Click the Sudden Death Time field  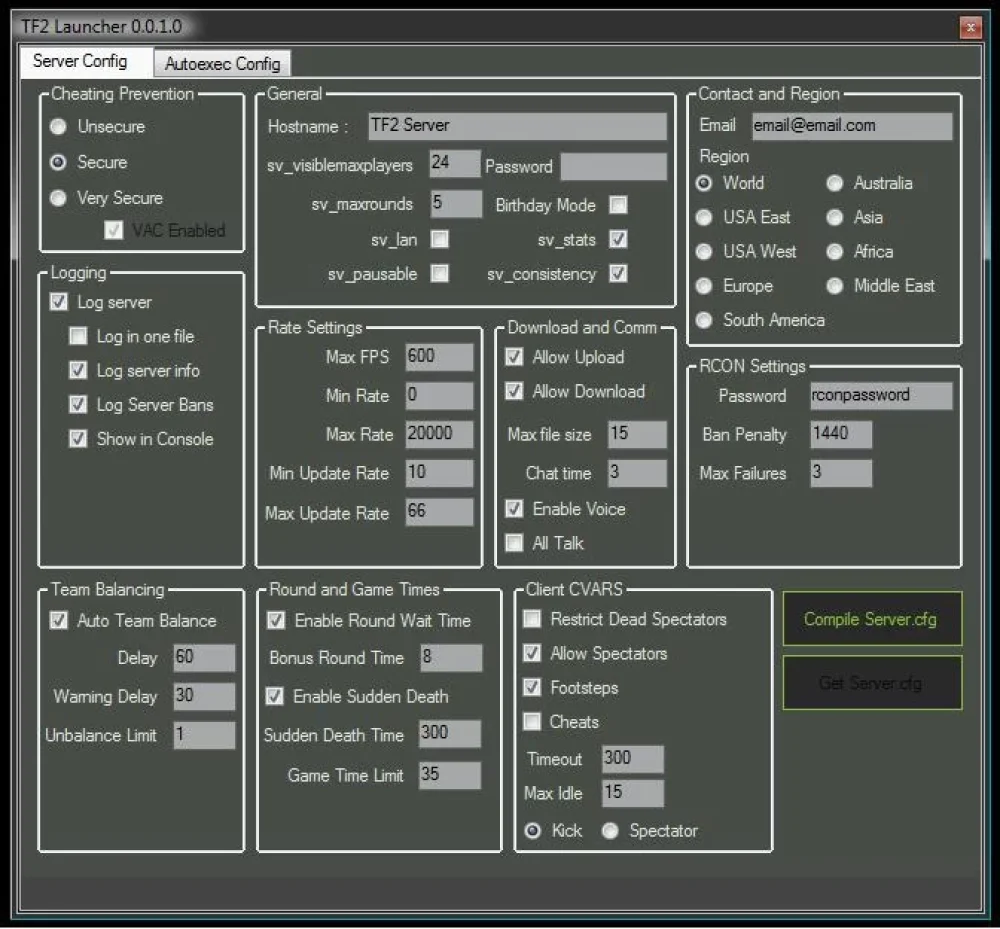click(x=450, y=734)
